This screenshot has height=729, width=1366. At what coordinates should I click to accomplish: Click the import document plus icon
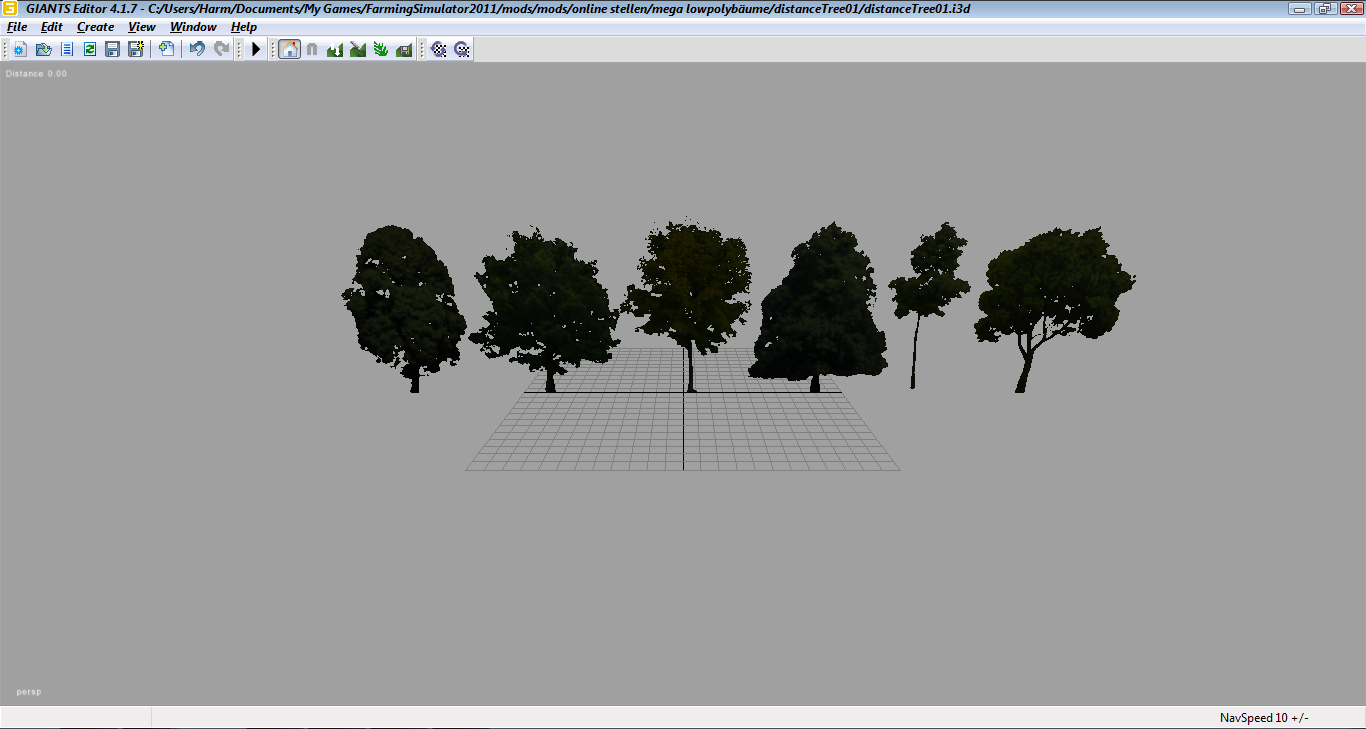click(166, 49)
